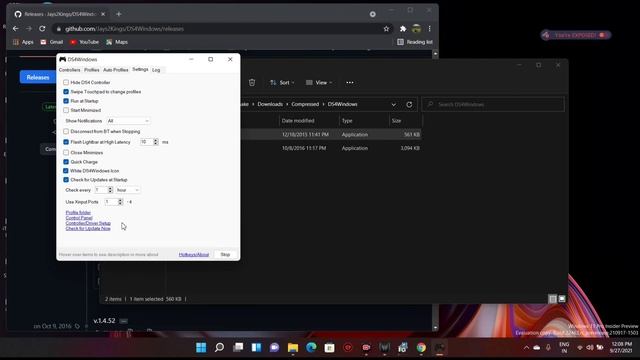Check the Close Minimizes option
The height and width of the screenshot is (360, 640).
point(66,153)
